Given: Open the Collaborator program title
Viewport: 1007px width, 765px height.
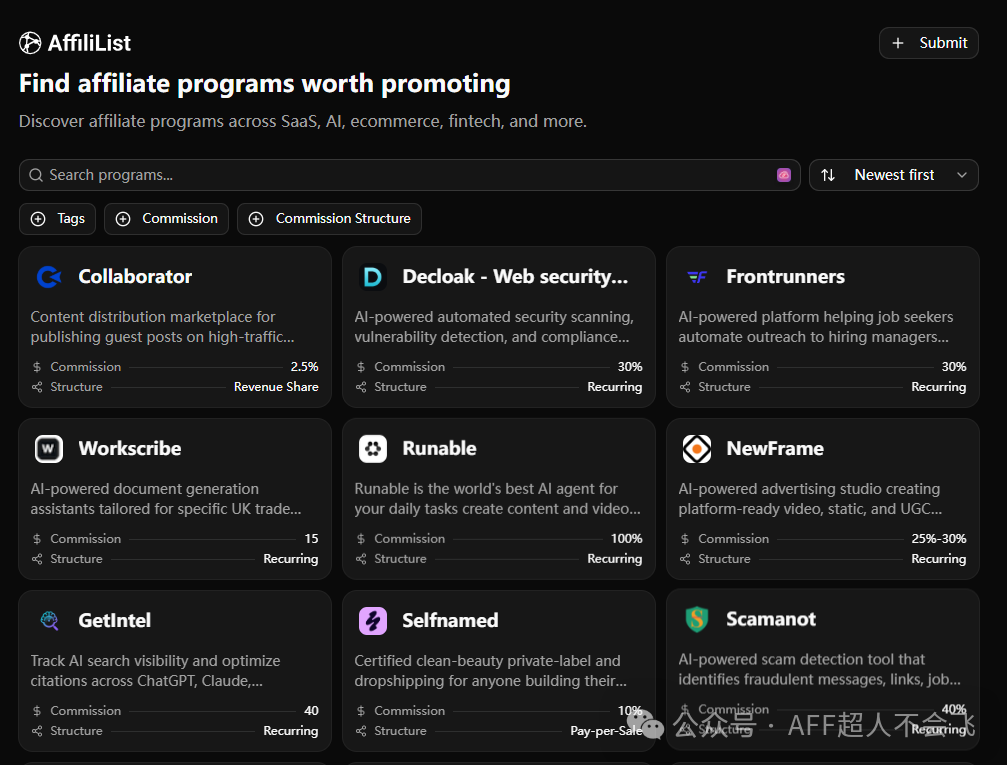Looking at the screenshot, I should (135, 277).
